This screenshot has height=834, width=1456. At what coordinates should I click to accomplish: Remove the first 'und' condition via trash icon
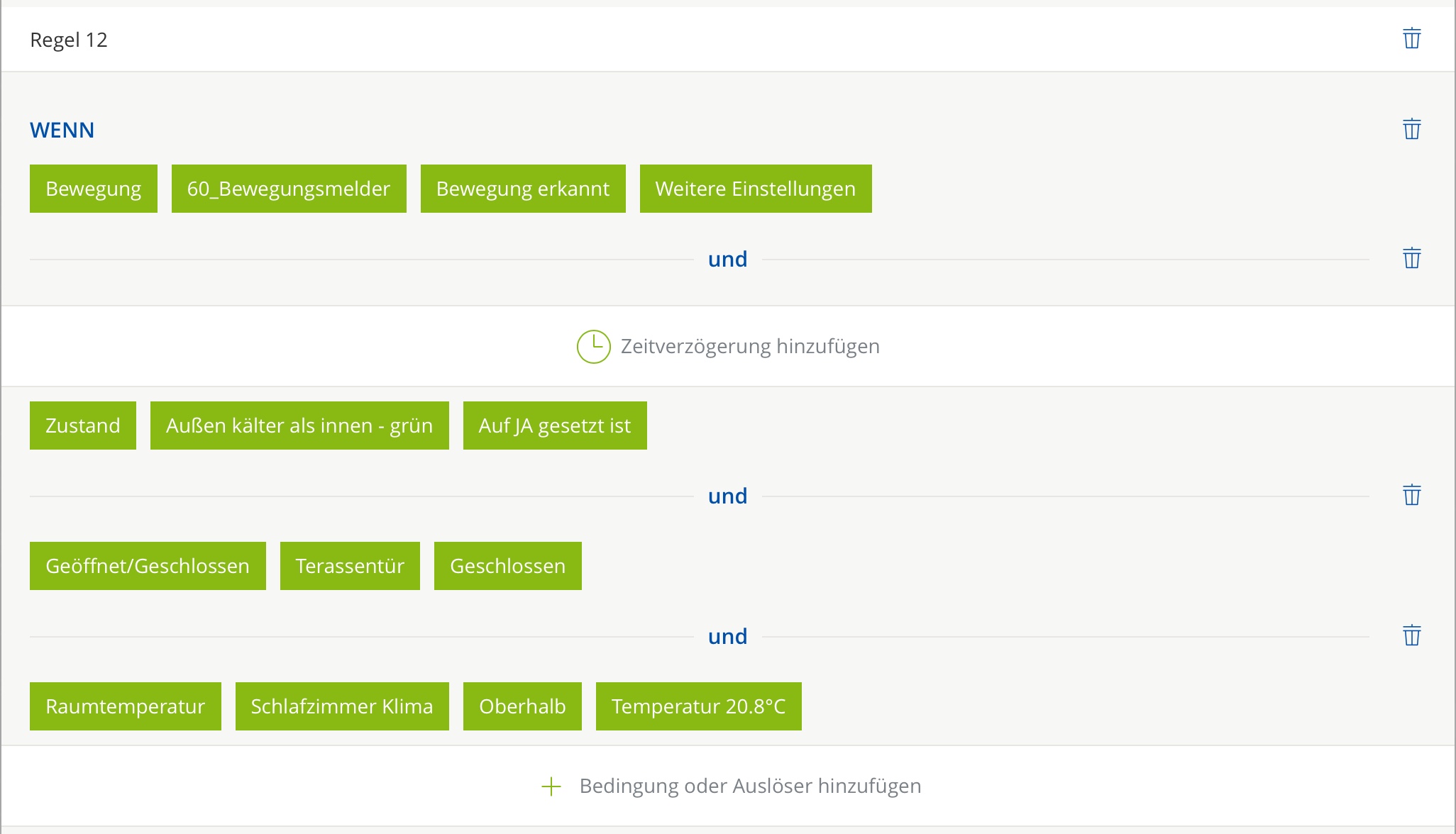(1411, 258)
